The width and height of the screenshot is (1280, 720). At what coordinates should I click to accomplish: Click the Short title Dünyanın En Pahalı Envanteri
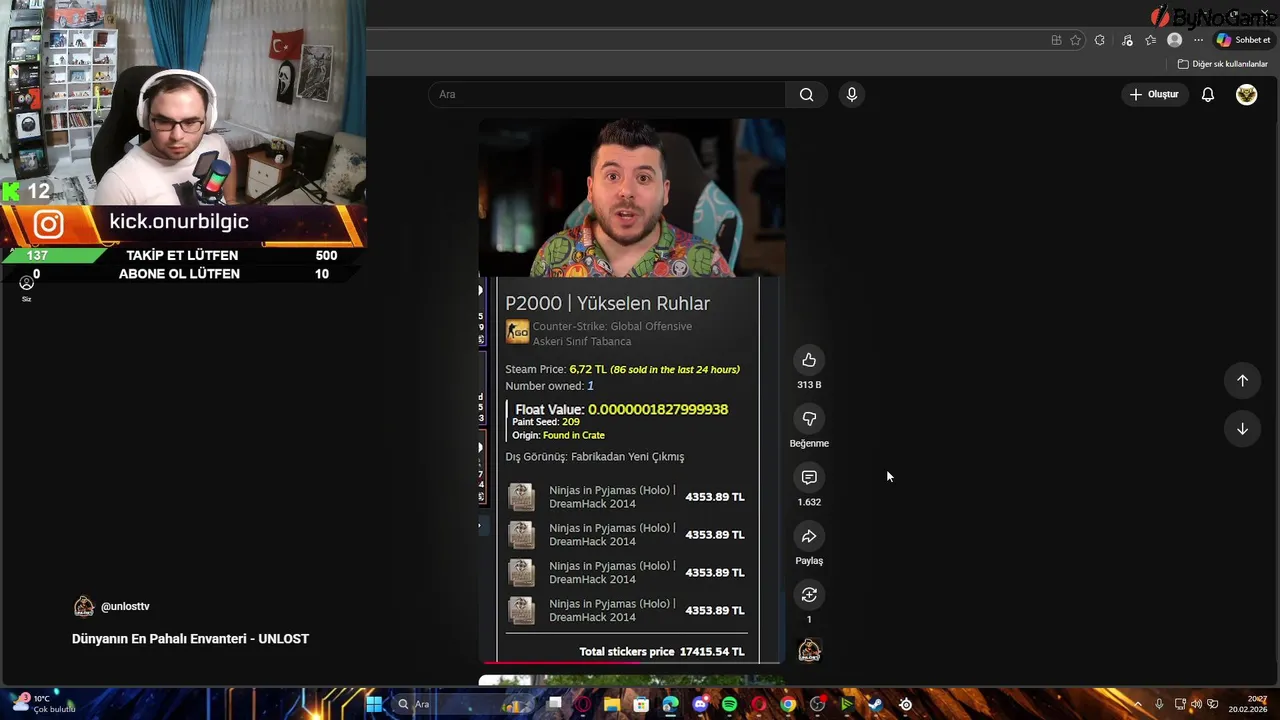[190, 639]
